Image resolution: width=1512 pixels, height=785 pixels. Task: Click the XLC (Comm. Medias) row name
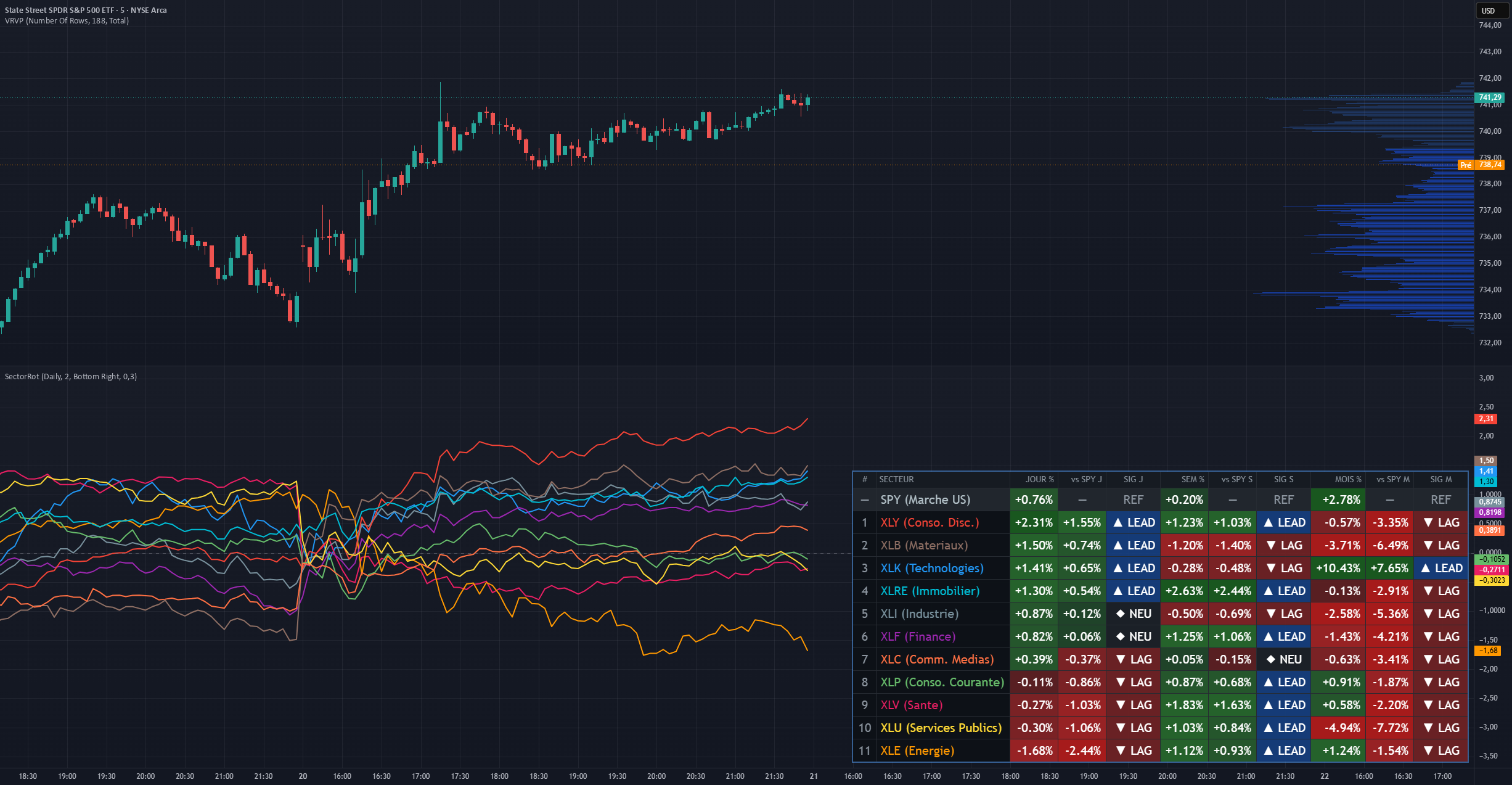937,659
